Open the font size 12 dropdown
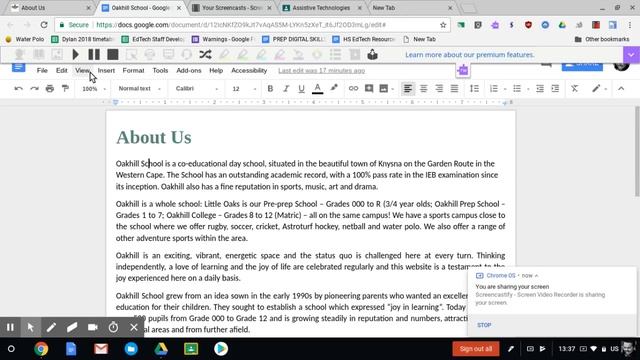640x360 pixels. (x=244, y=89)
